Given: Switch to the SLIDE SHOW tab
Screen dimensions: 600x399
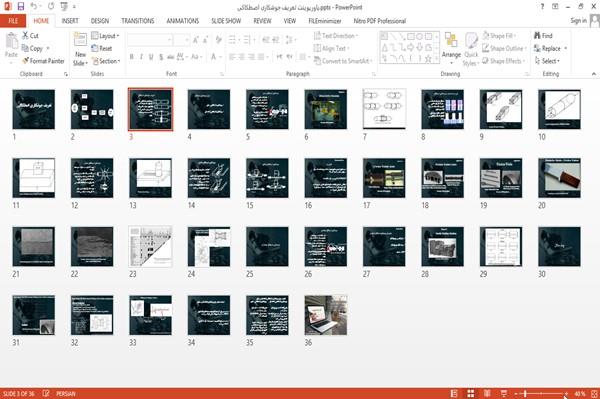Looking at the screenshot, I should tap(226, 21).
